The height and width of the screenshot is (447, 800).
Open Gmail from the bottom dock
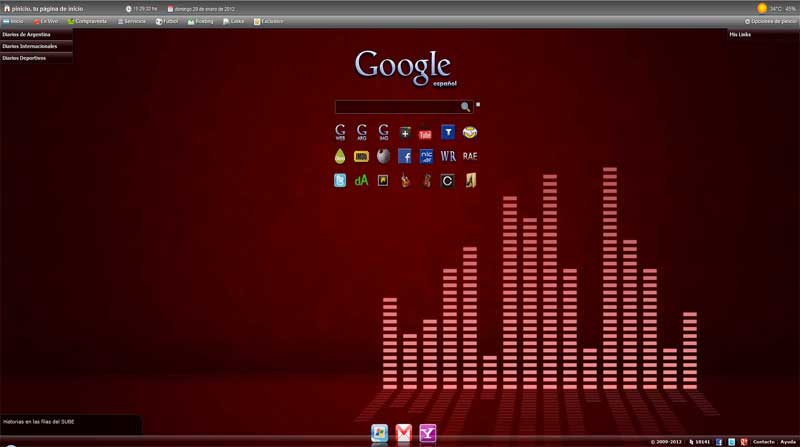(x=403, y=432)
